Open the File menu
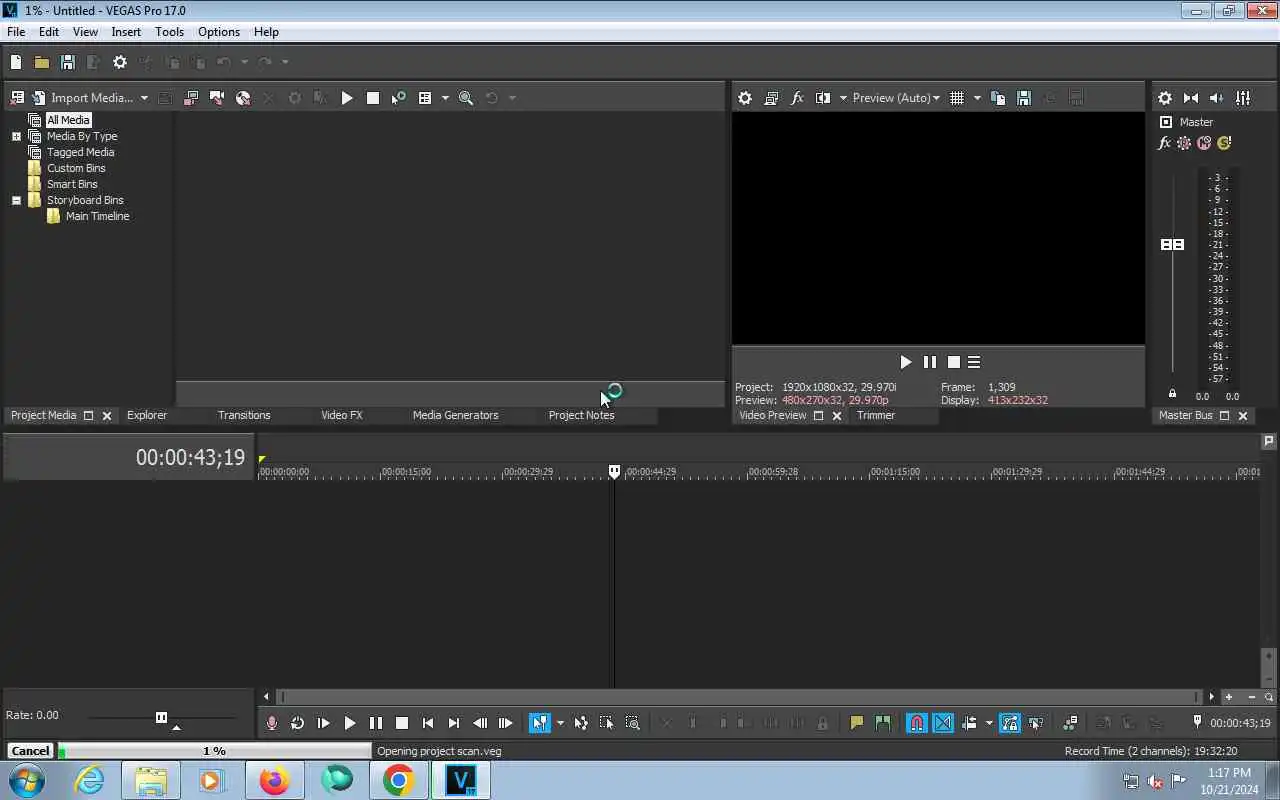Viewport: 1280px width, 800px height. tap(16, 32)
